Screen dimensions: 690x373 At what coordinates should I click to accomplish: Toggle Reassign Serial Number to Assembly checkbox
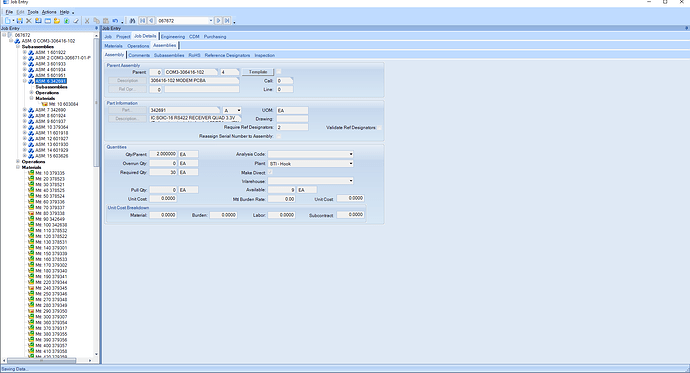point(279,136)
